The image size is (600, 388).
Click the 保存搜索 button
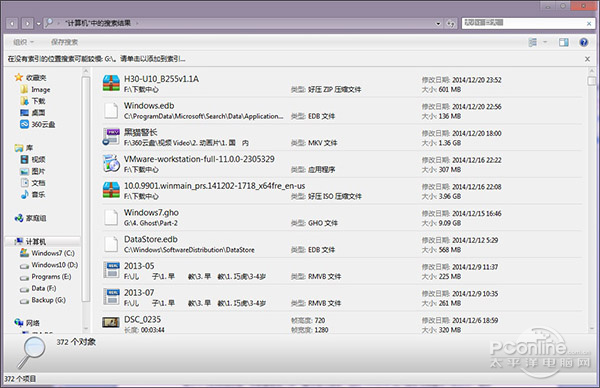tap(64, 42)
